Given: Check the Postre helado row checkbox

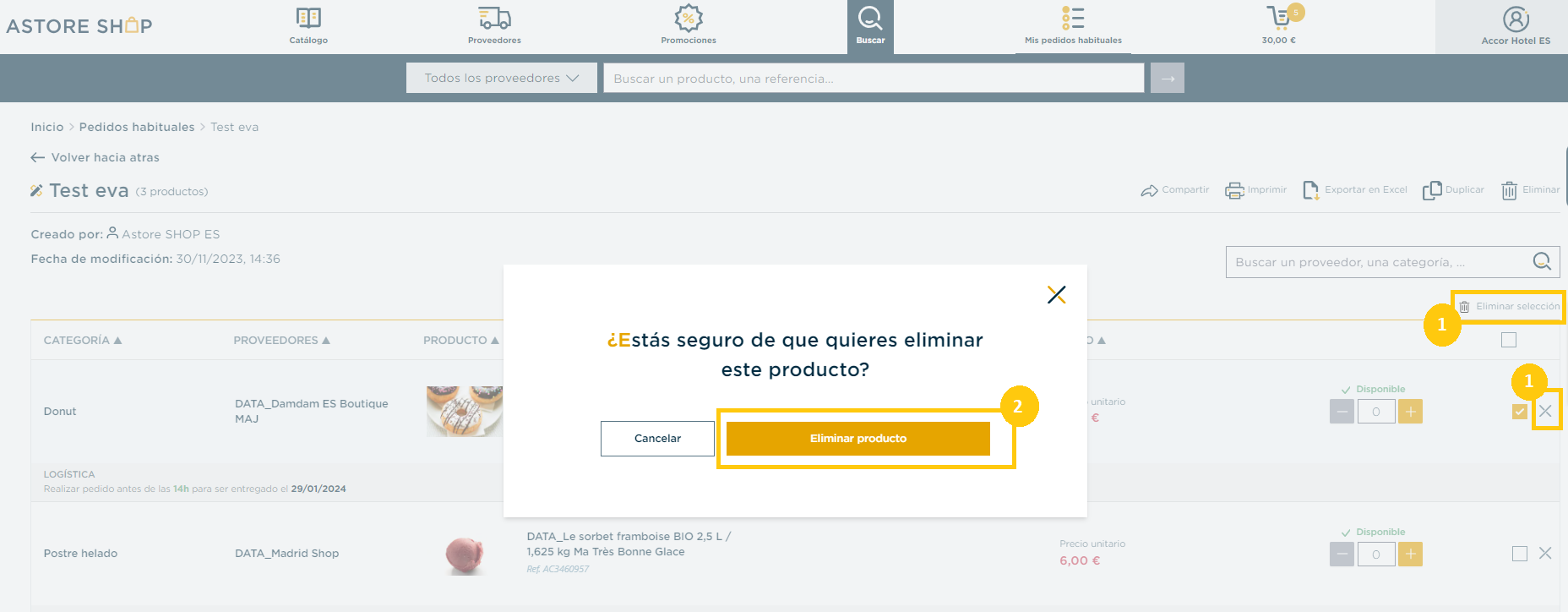Looking at the screenshot, I should 1520,554.
